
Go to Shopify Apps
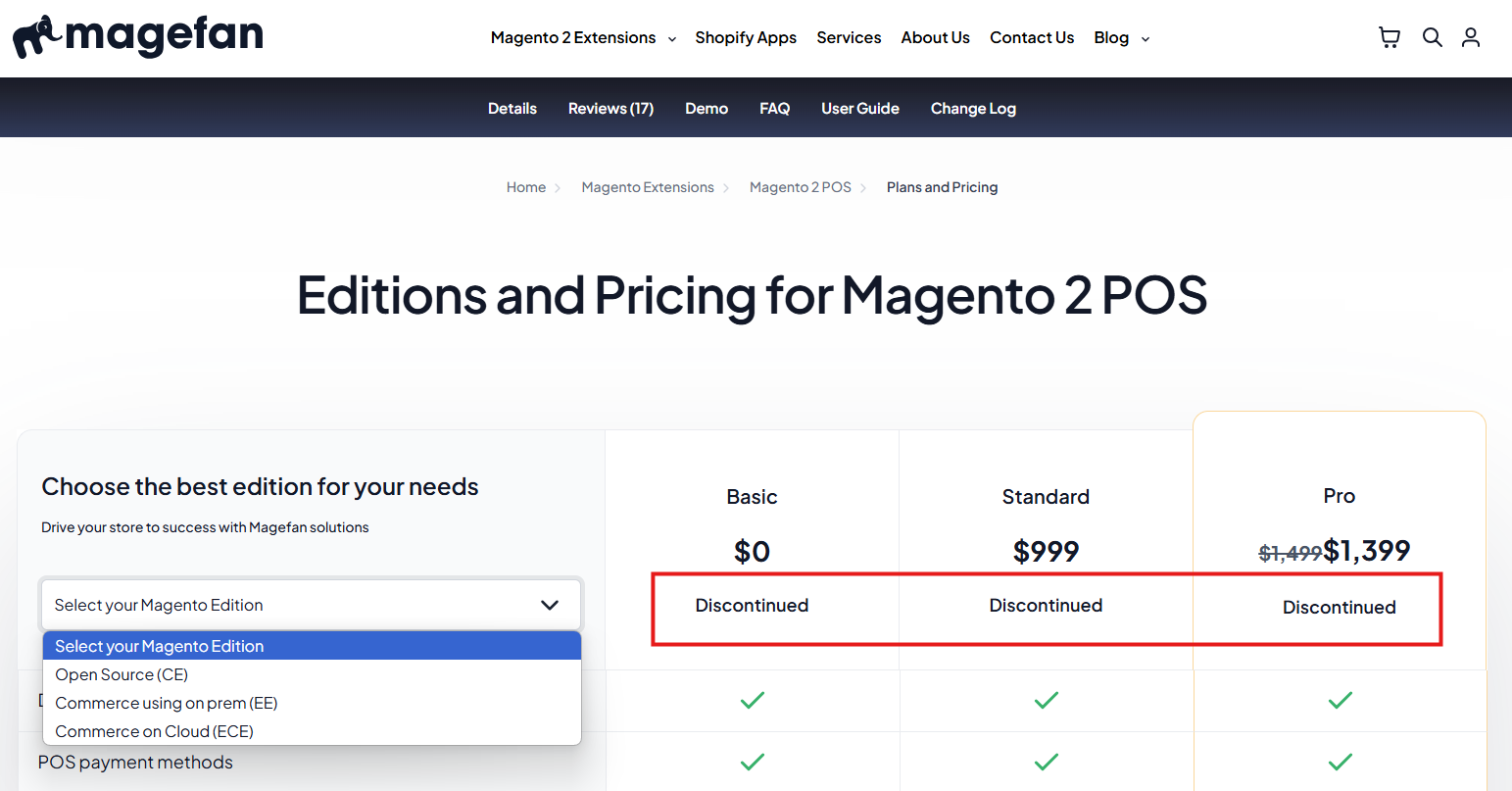[746, 37]
